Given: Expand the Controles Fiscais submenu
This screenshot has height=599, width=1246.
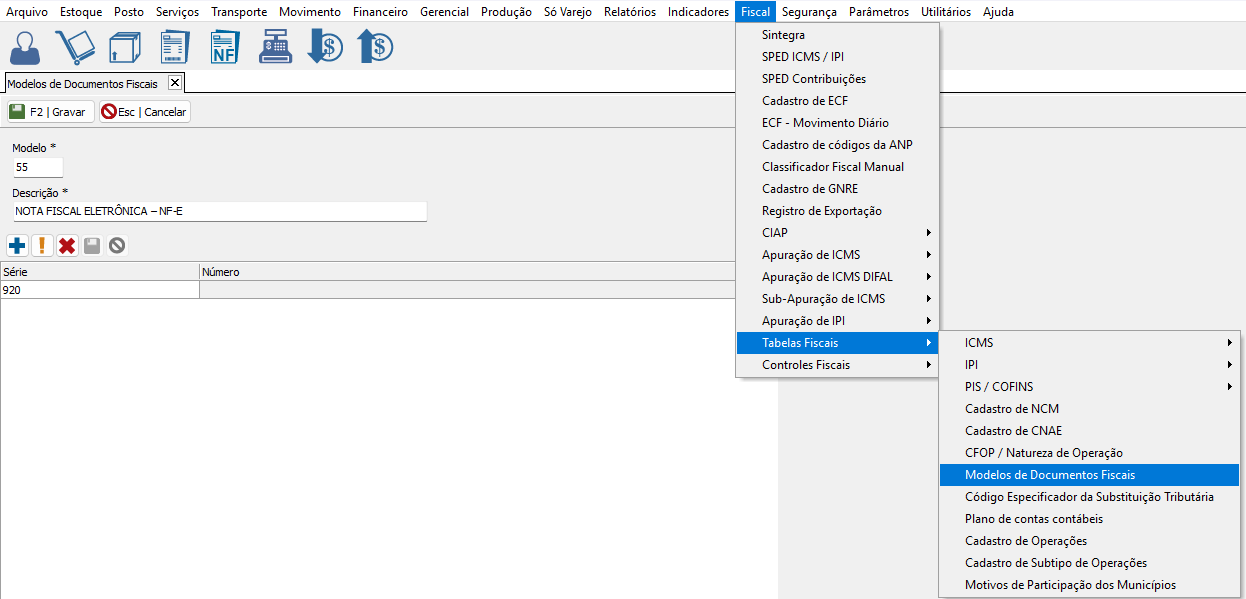Looking at the screenshot, I should (836, 365).
